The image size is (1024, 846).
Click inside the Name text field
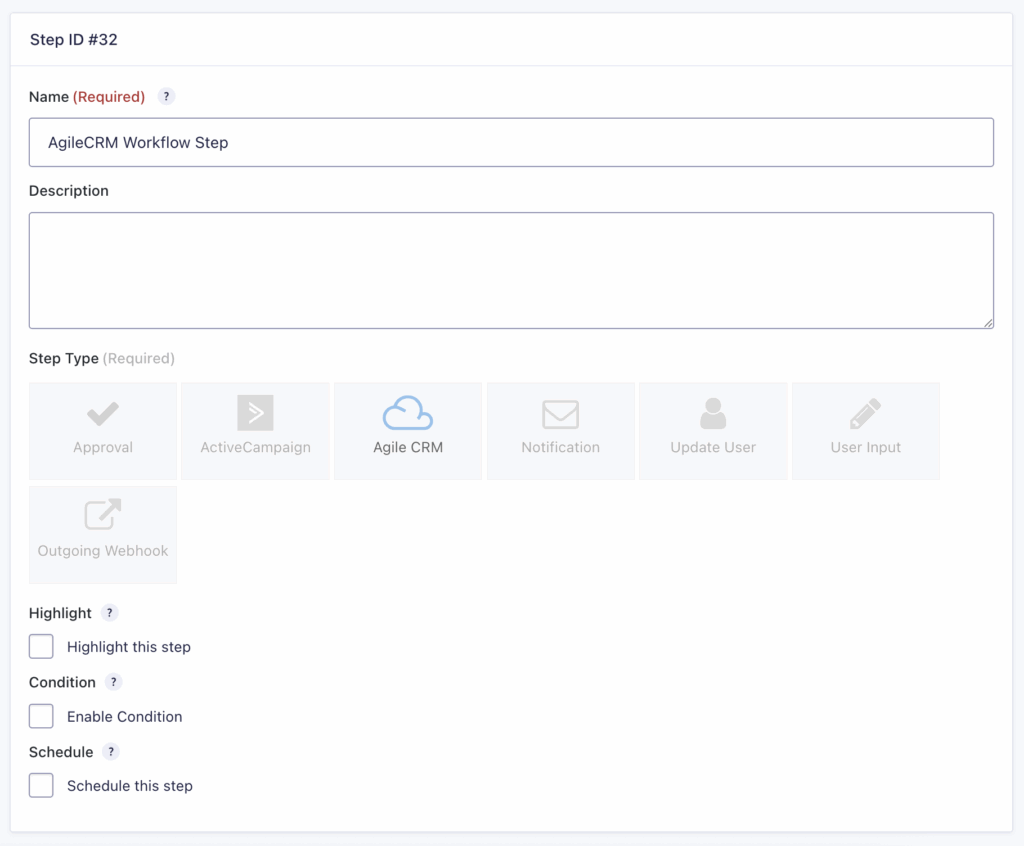click(x=512, y=142)
